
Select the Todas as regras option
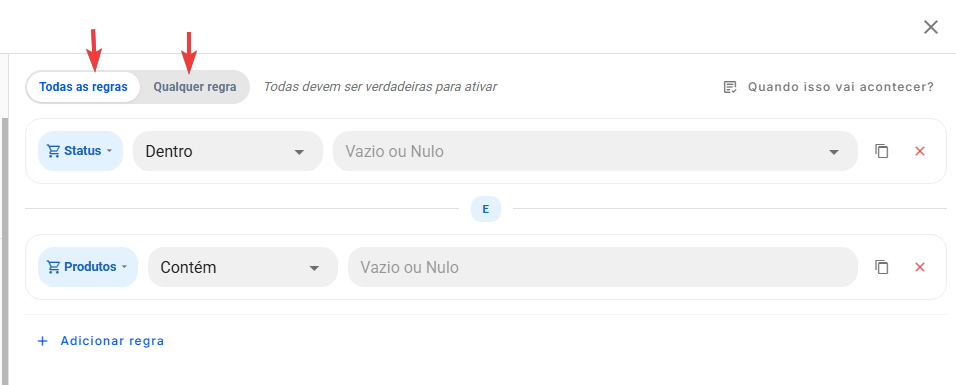pyautogui.click(x=84, y=87)
